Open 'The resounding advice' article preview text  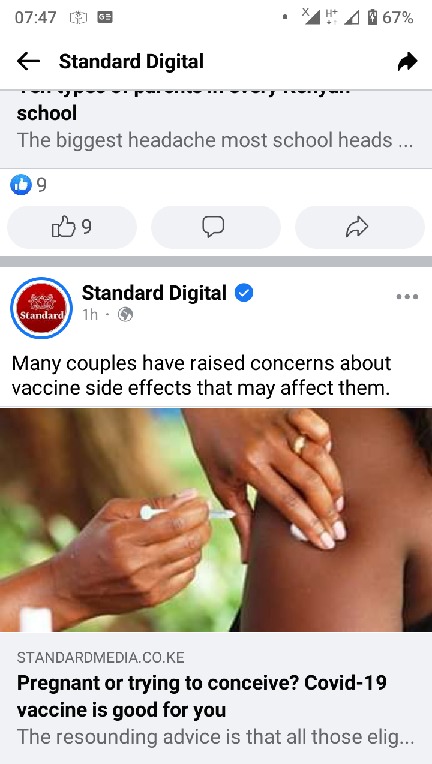click(215, 737)
